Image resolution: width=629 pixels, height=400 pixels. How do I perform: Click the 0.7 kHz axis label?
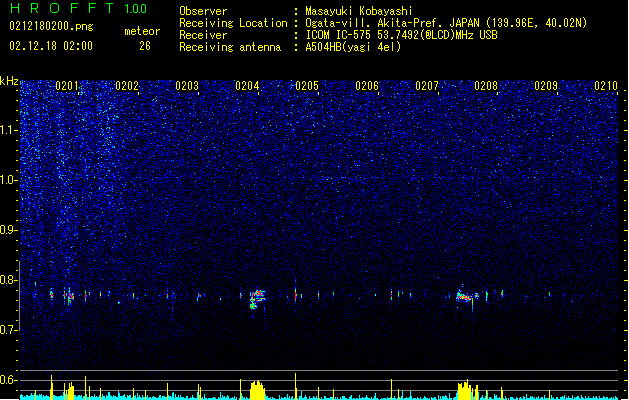pyautogui.click(x=8, y=330)
